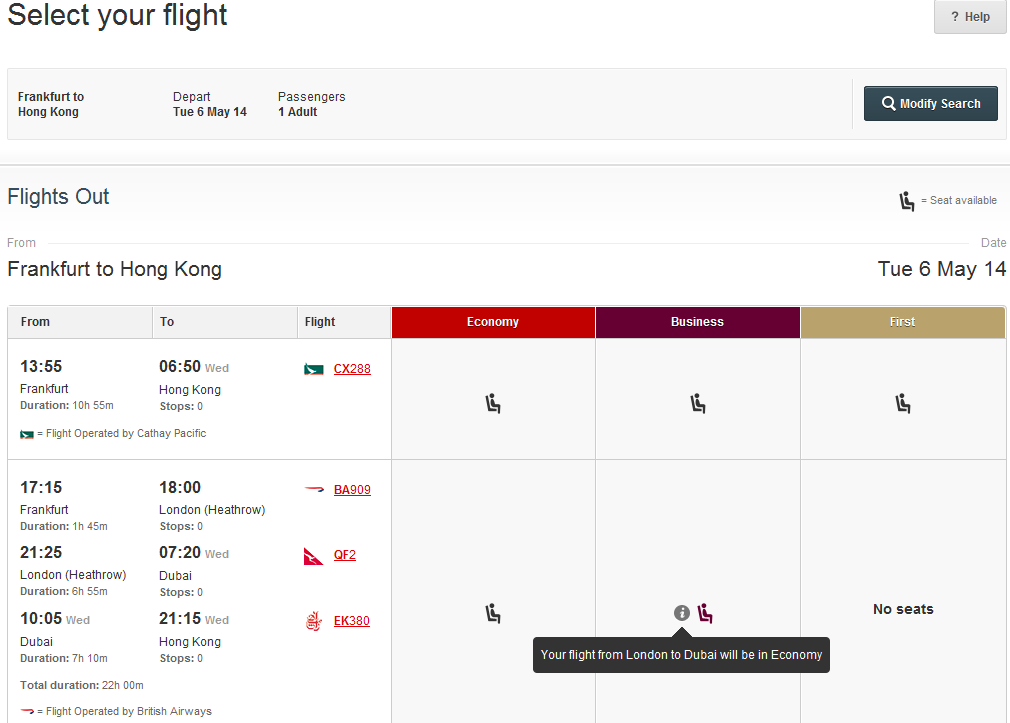Click the British Airways logo beside BA909
The image size is (1010, 723).
[314, 490]
